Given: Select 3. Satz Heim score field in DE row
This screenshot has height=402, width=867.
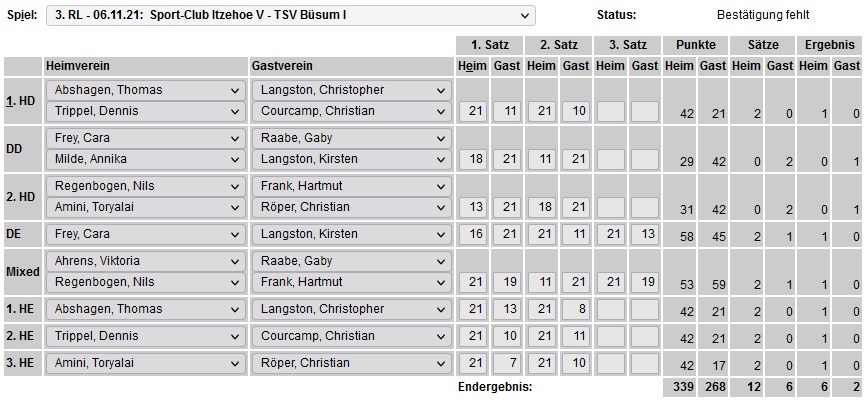Looking at the screenshot, I should click(610, 234).
